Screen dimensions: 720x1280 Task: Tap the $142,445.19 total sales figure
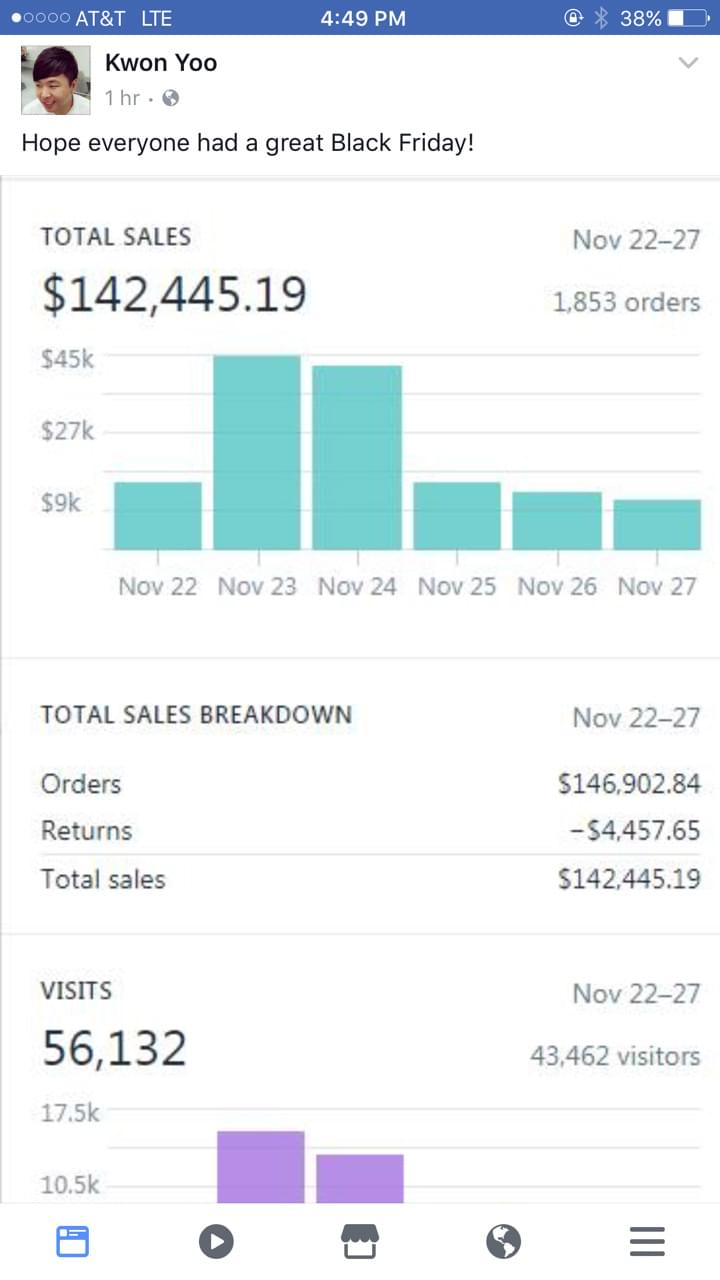(x=174, y=295)
